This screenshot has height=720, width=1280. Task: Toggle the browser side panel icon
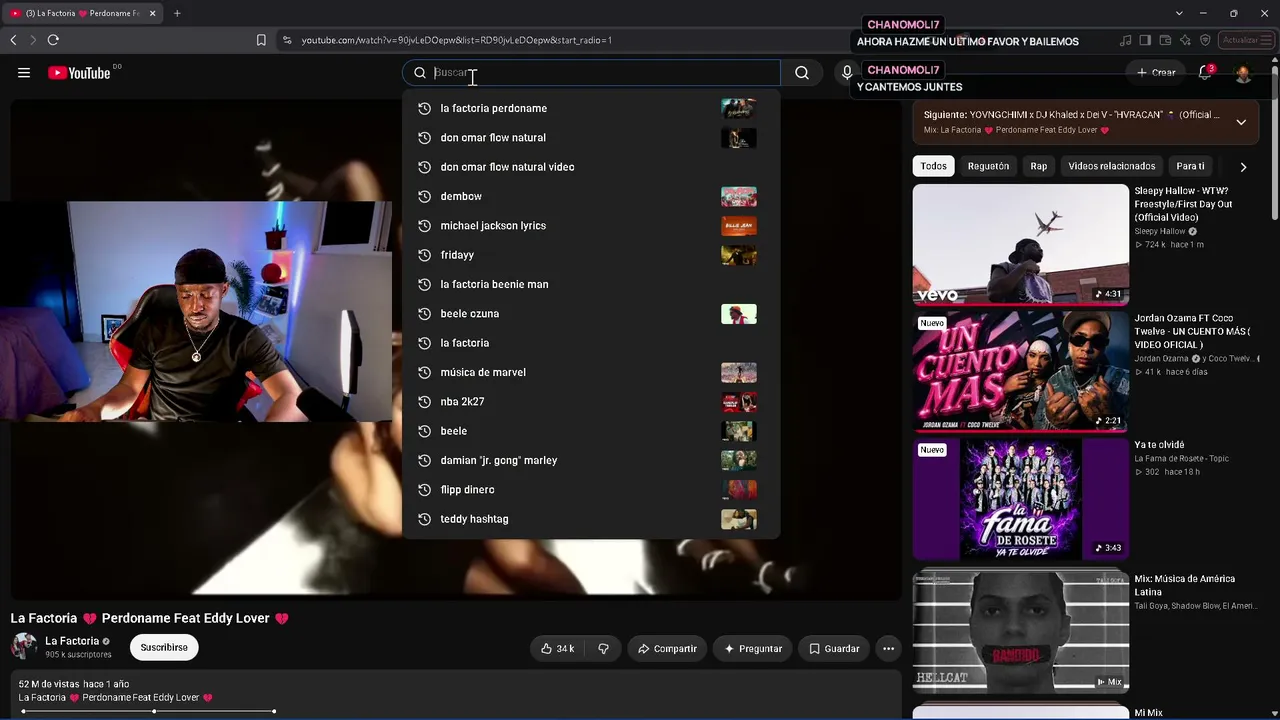pos(1145,40)
